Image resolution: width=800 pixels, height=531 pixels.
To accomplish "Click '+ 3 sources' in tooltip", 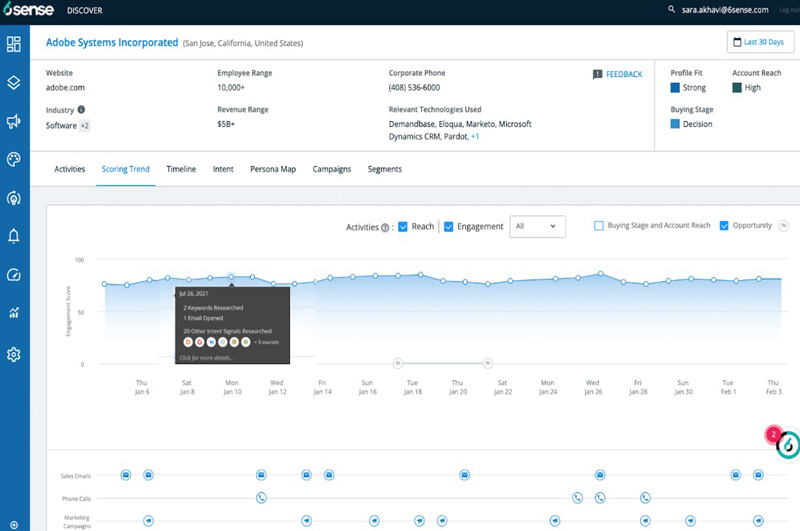I will (266, 342).
